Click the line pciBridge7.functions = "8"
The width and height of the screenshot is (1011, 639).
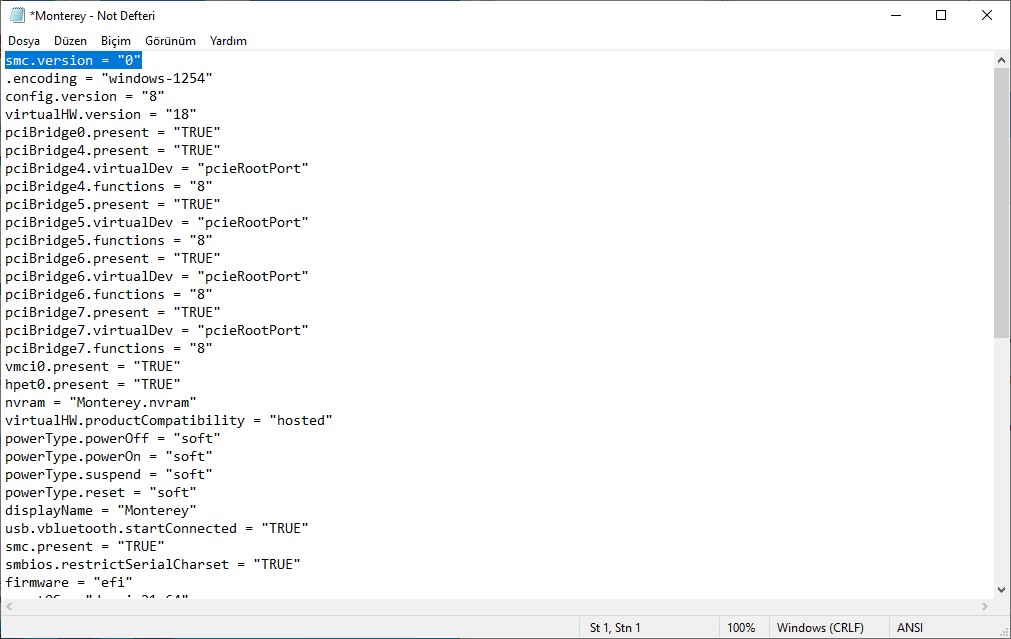pyautogui.click(x=108, y=349)
